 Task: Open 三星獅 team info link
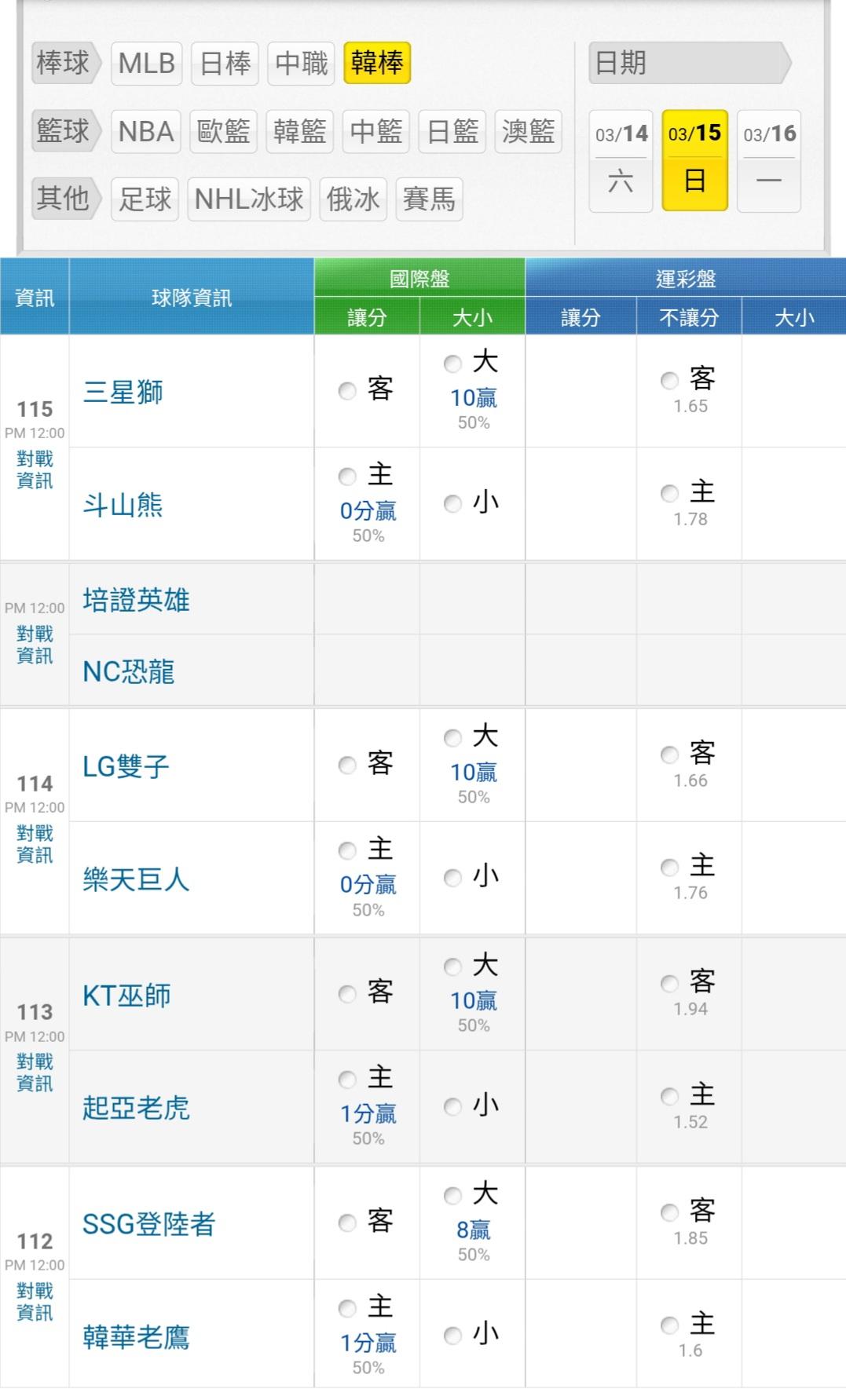[123, 392]
